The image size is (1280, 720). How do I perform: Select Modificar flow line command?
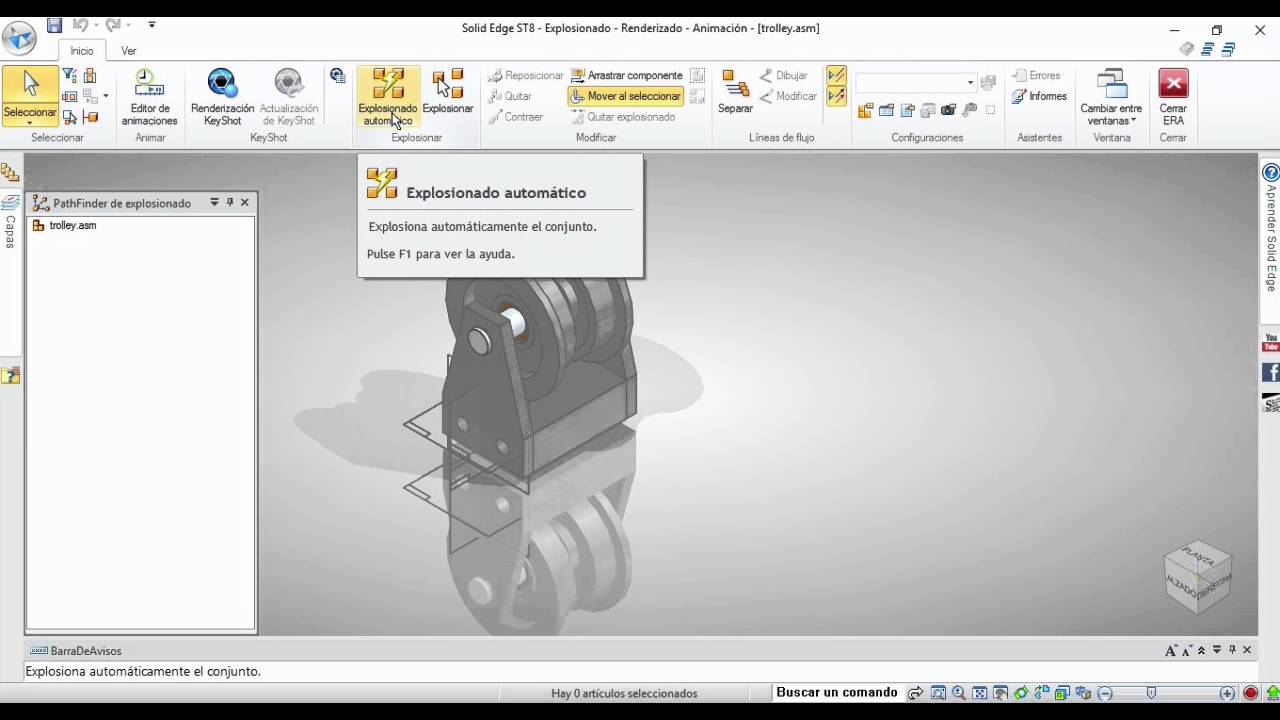(788, 96)
